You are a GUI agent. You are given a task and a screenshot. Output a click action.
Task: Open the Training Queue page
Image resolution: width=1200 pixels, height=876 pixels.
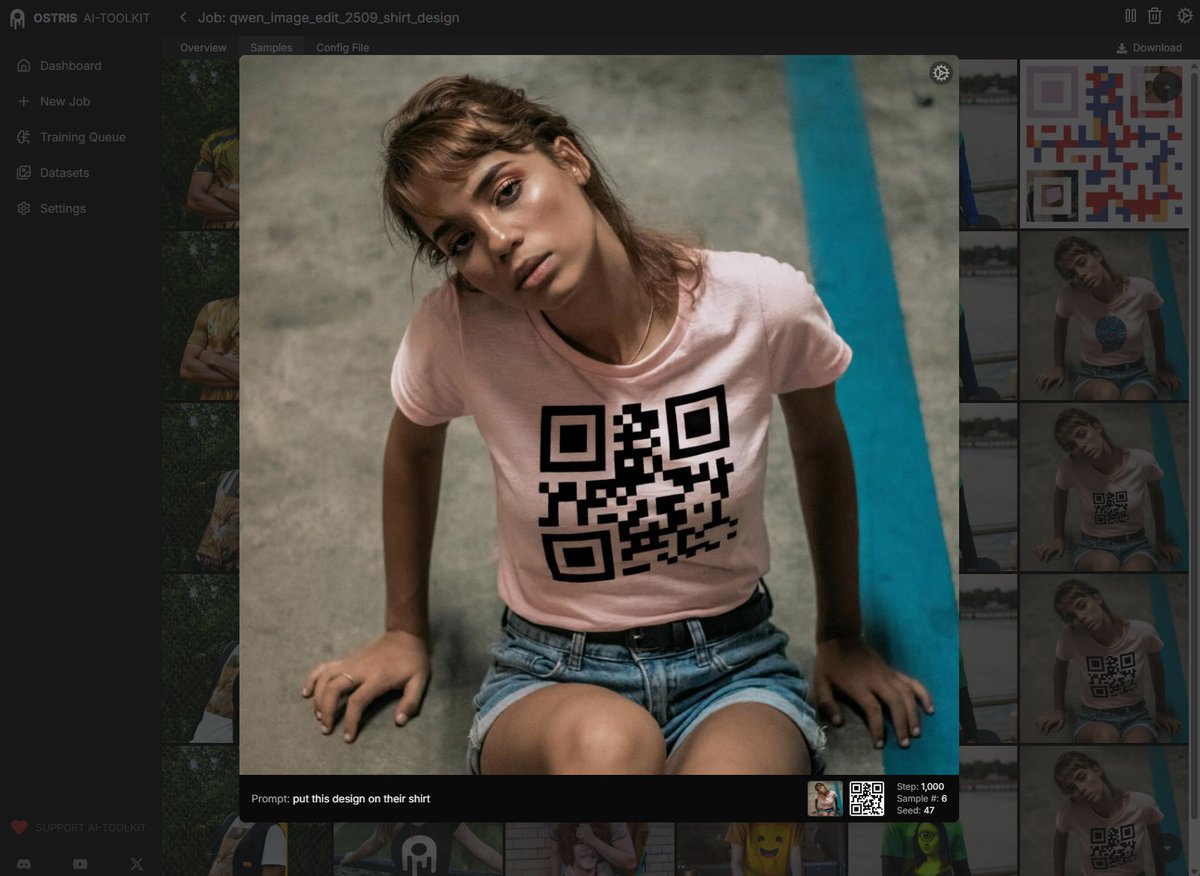[x=81, y=137]
